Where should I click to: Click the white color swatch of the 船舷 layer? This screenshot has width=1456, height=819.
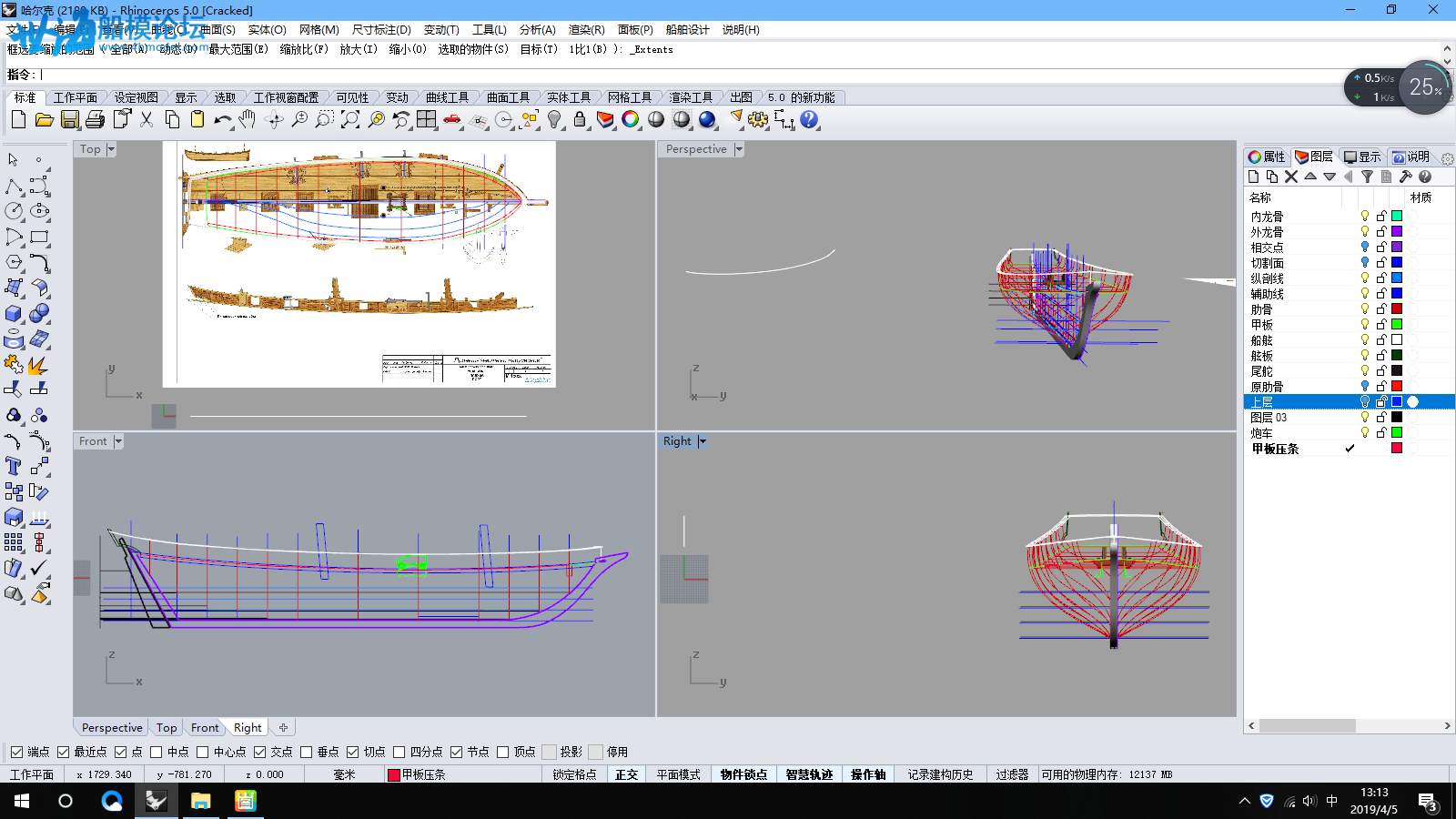(1397, 339)
